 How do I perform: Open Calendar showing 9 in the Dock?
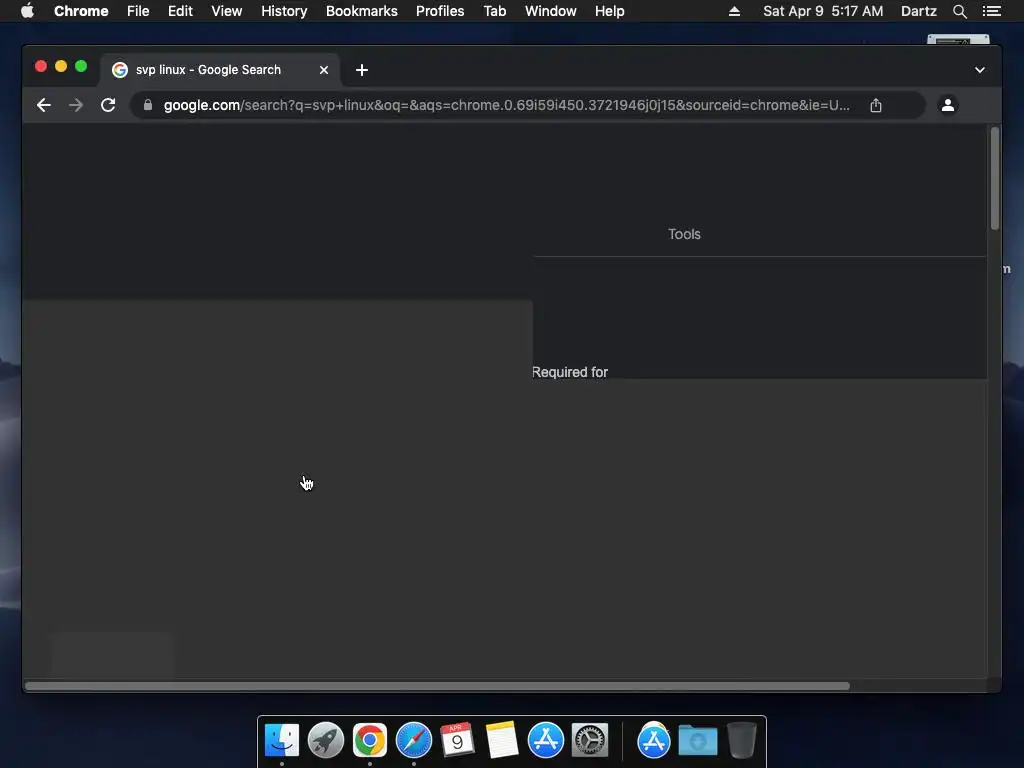point(457,740)
